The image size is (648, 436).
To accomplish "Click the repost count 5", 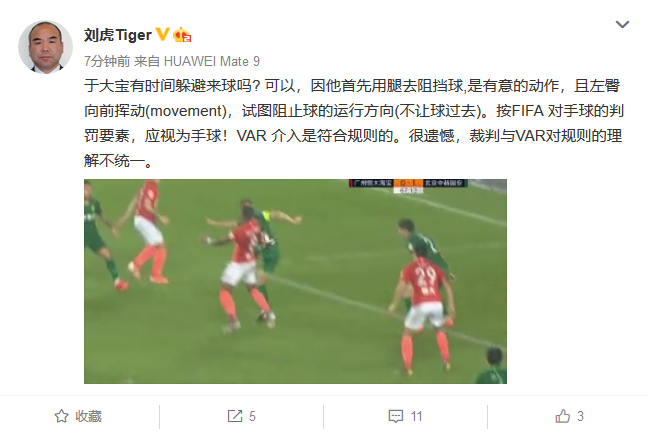I will point(252,416).
